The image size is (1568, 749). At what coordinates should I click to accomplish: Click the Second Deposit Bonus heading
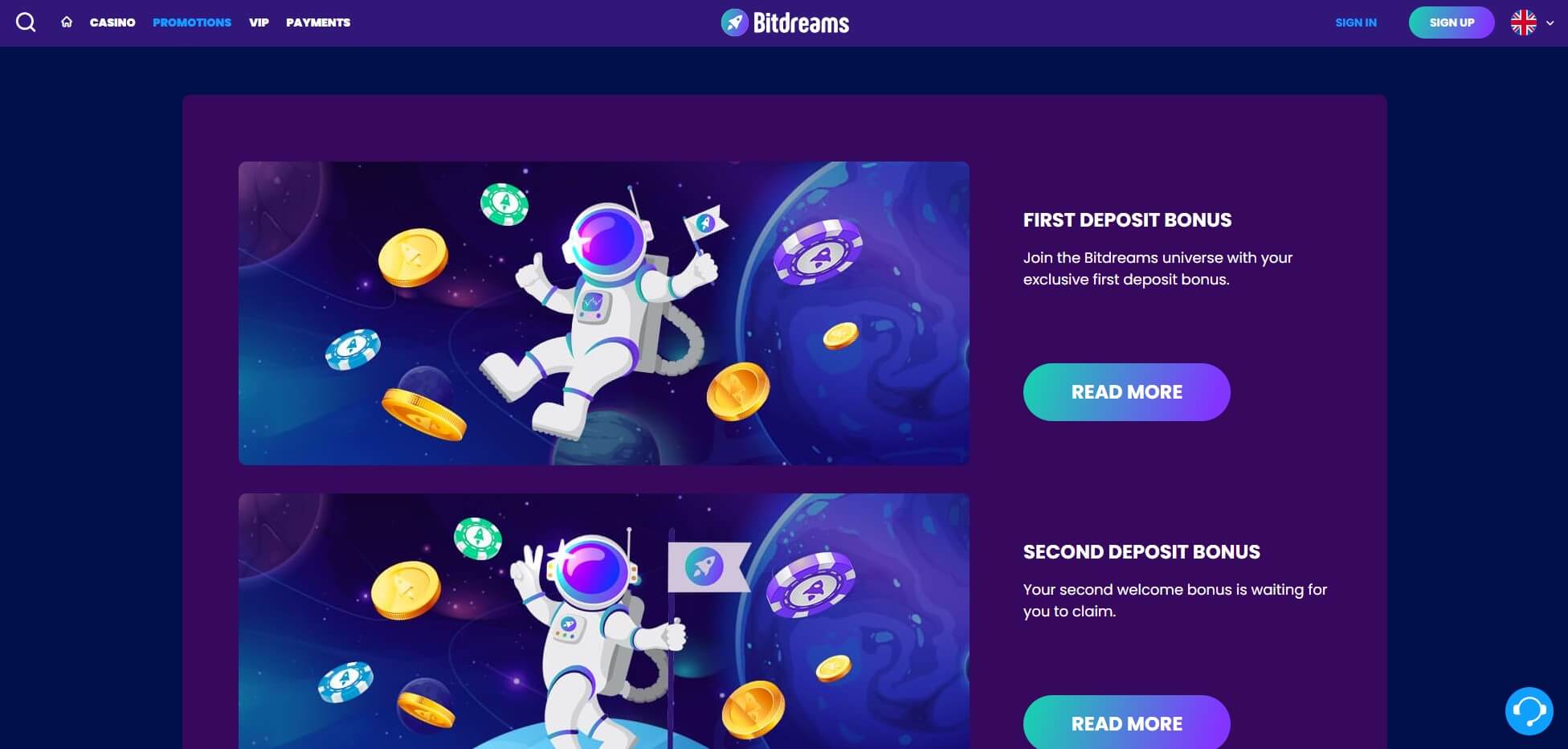(x=1141, y=552)
